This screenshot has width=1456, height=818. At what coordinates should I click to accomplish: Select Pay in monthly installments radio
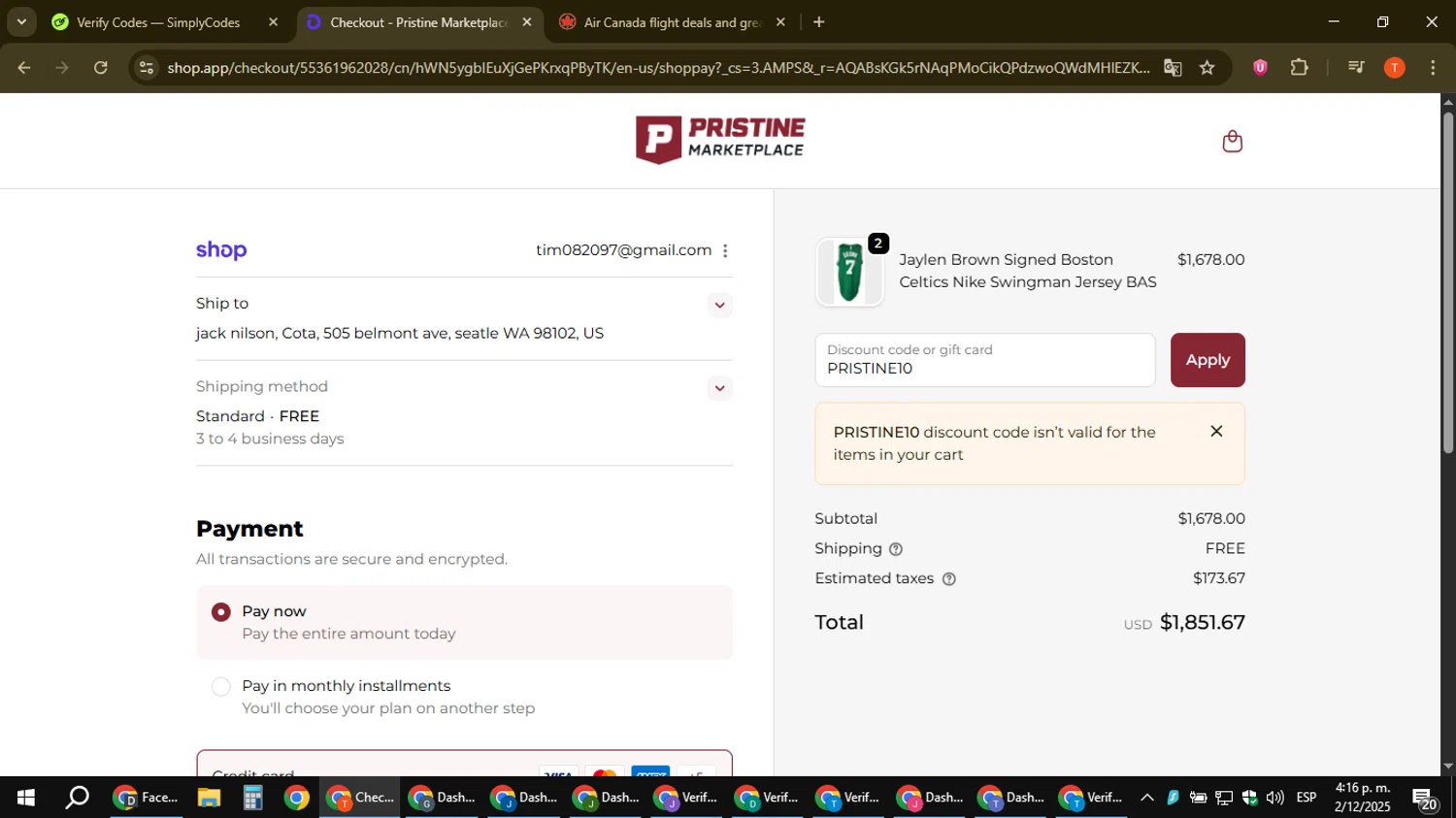pyautogui.click(x=221, y=687)
